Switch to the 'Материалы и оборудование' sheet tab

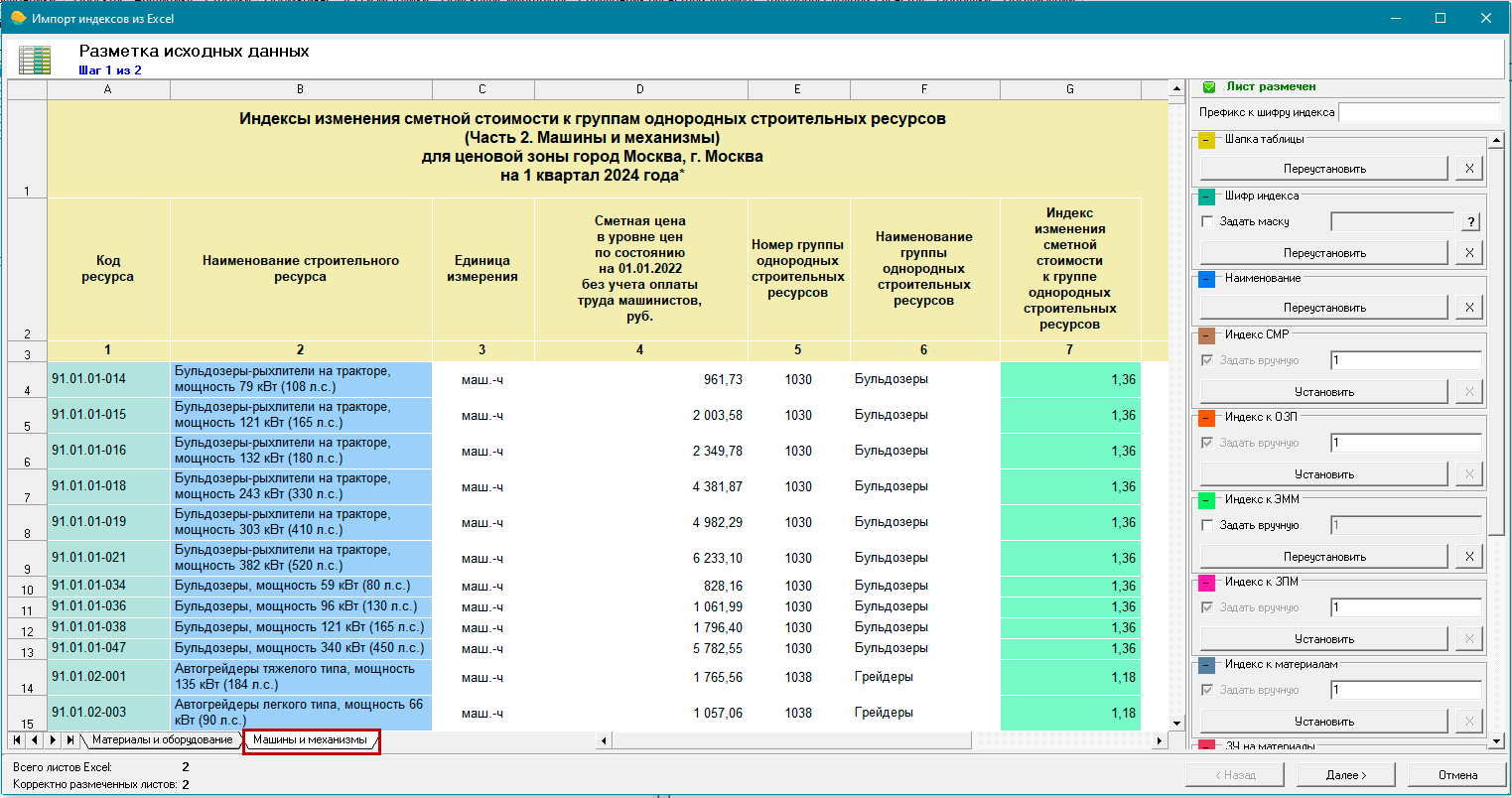(x=162, y=740)
